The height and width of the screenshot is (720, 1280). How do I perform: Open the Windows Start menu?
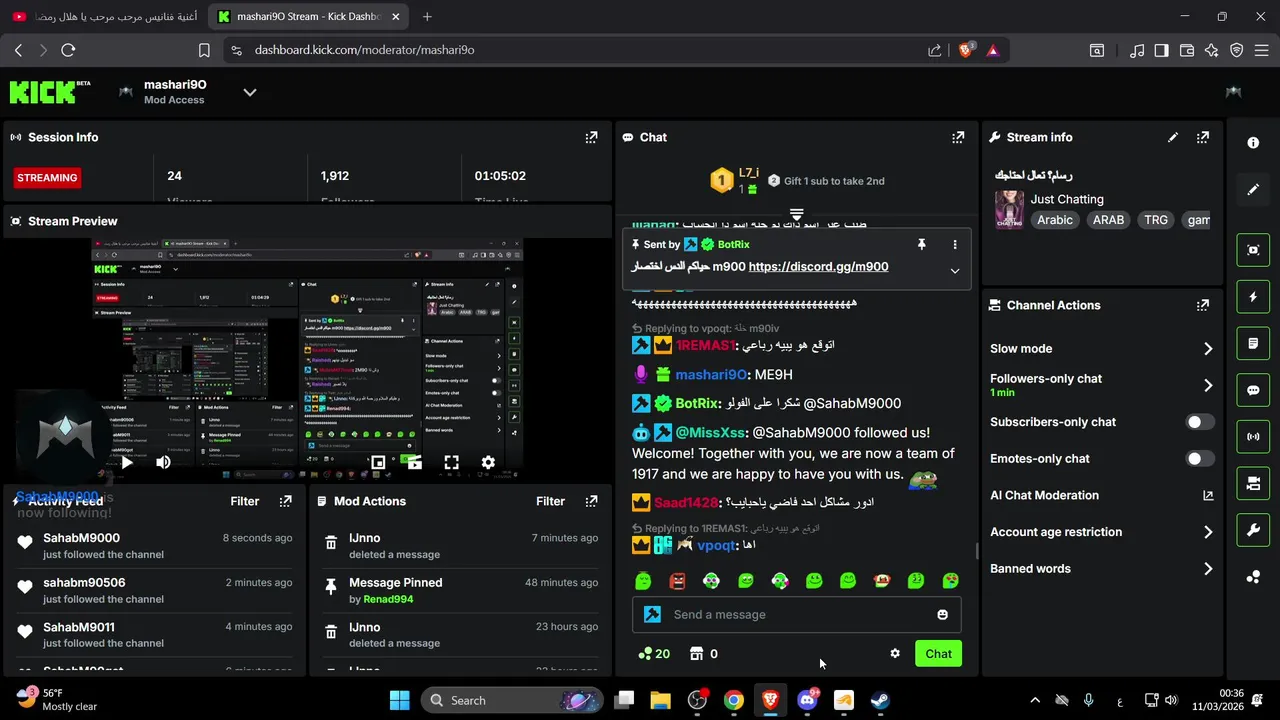(x=399, y=700)
